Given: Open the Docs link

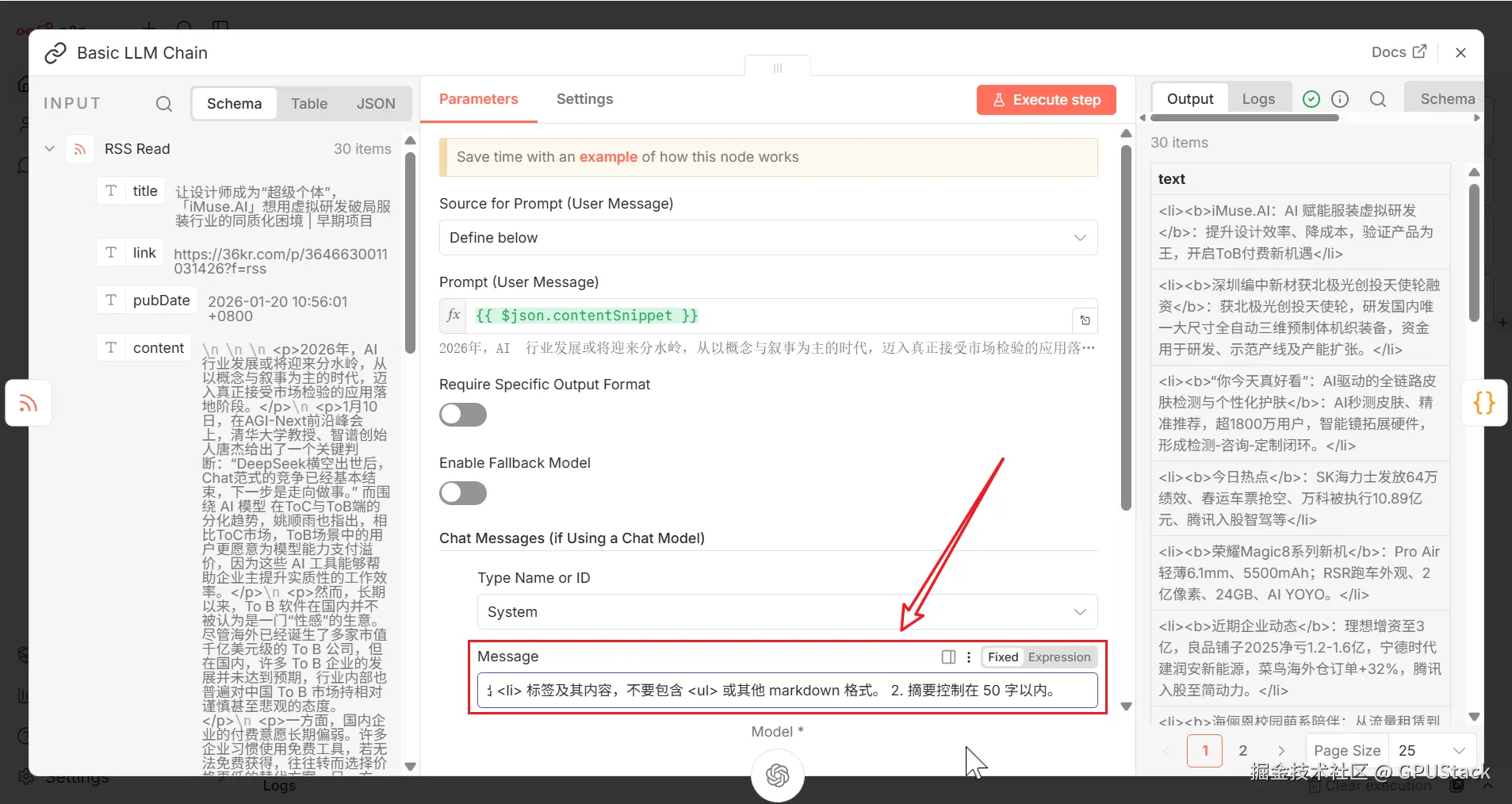Looking at the screenshot, I should tap(1399, 52).
